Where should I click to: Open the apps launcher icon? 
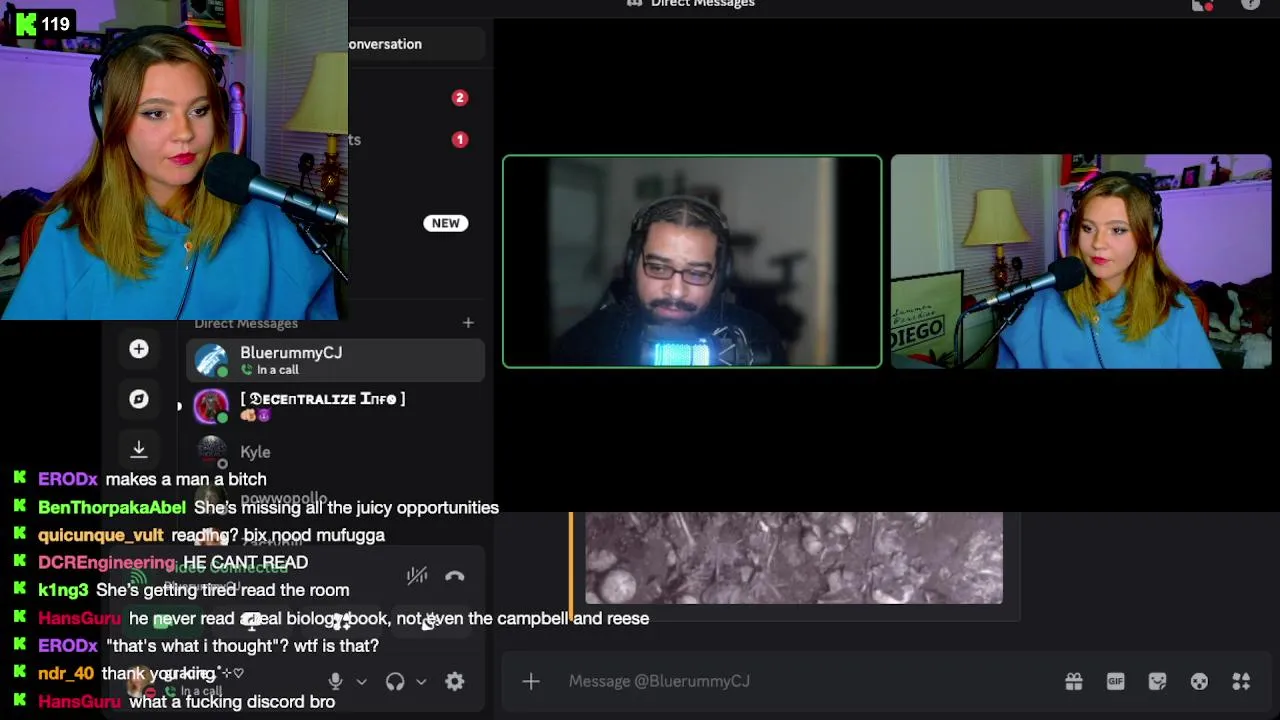[x=1241, y=681]
